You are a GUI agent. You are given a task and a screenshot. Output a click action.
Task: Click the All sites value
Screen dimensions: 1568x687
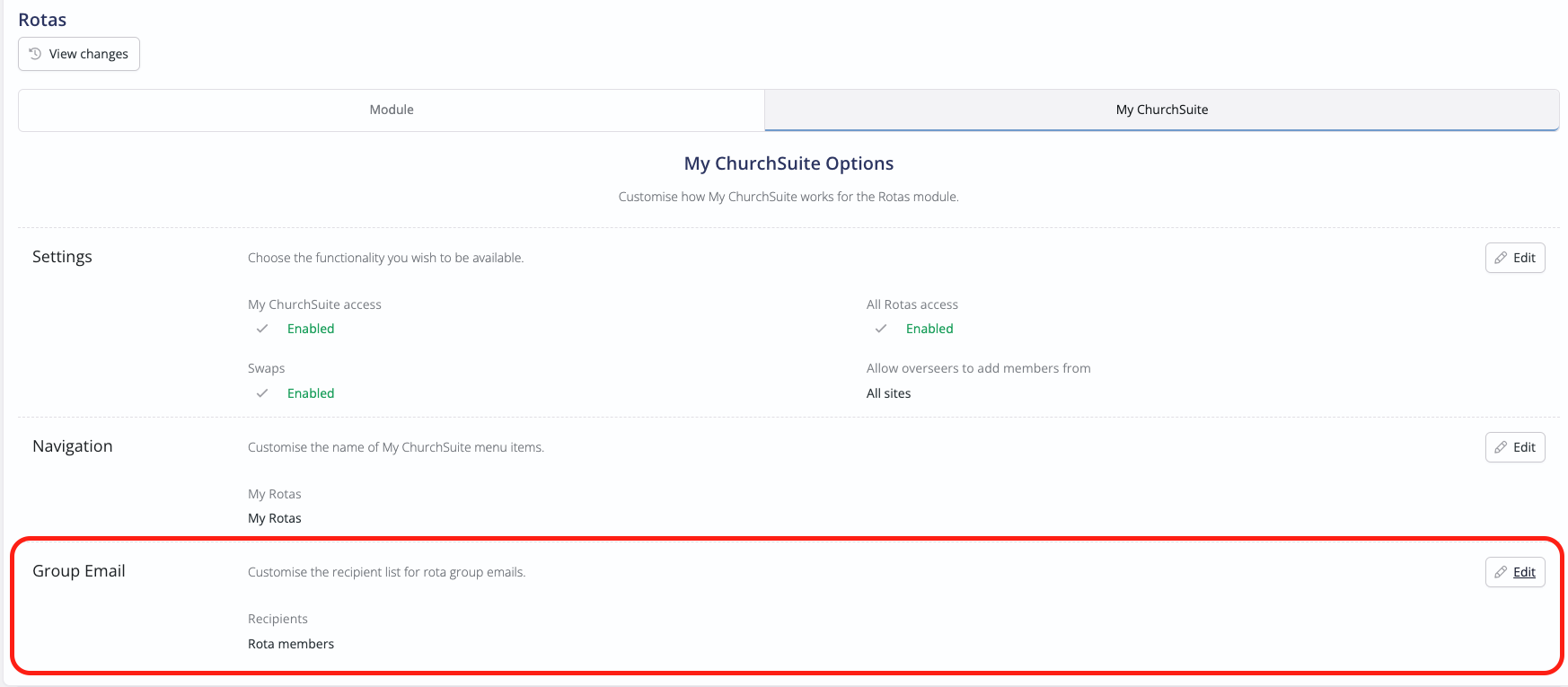[888, 393]
